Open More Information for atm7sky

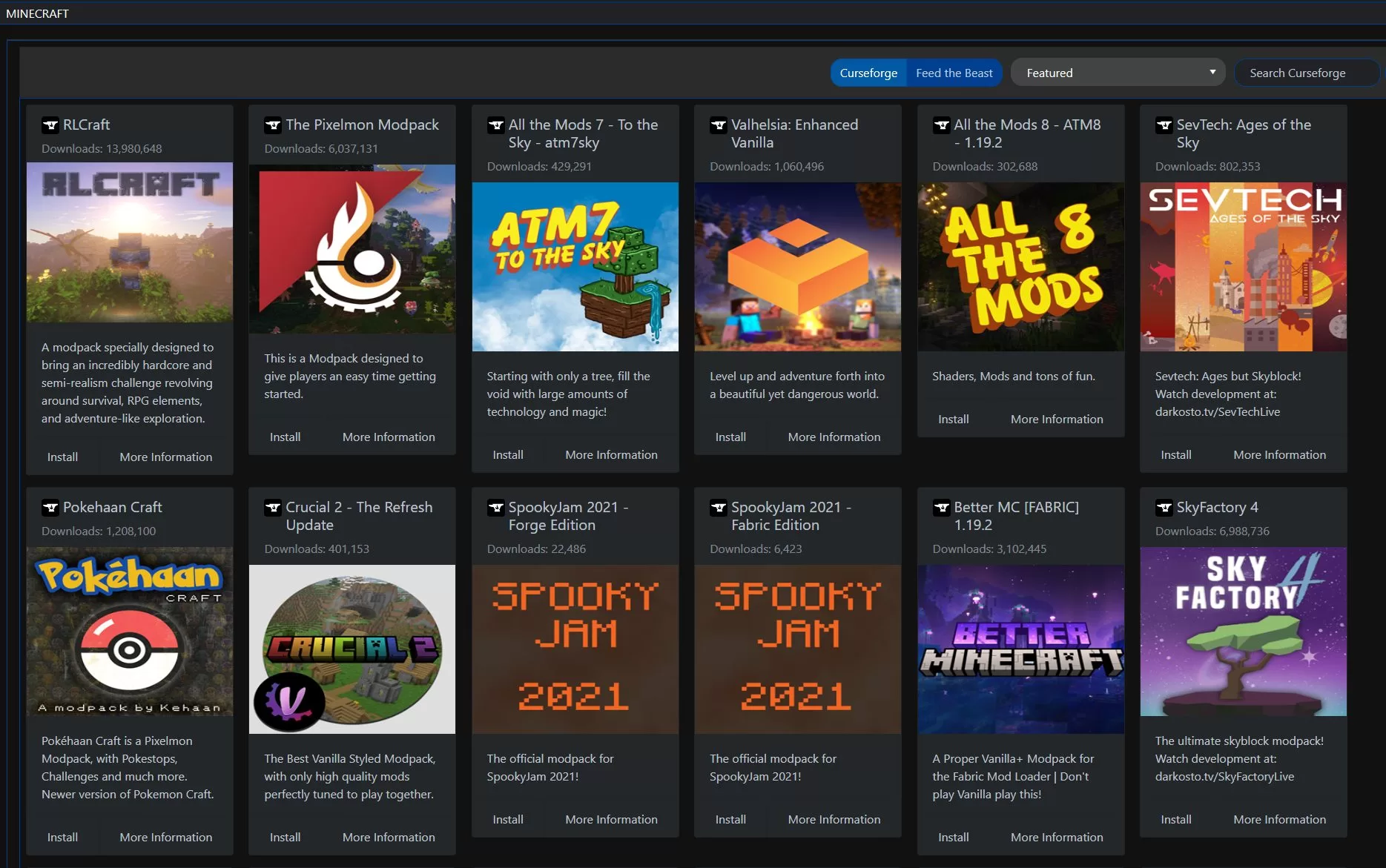611,455
